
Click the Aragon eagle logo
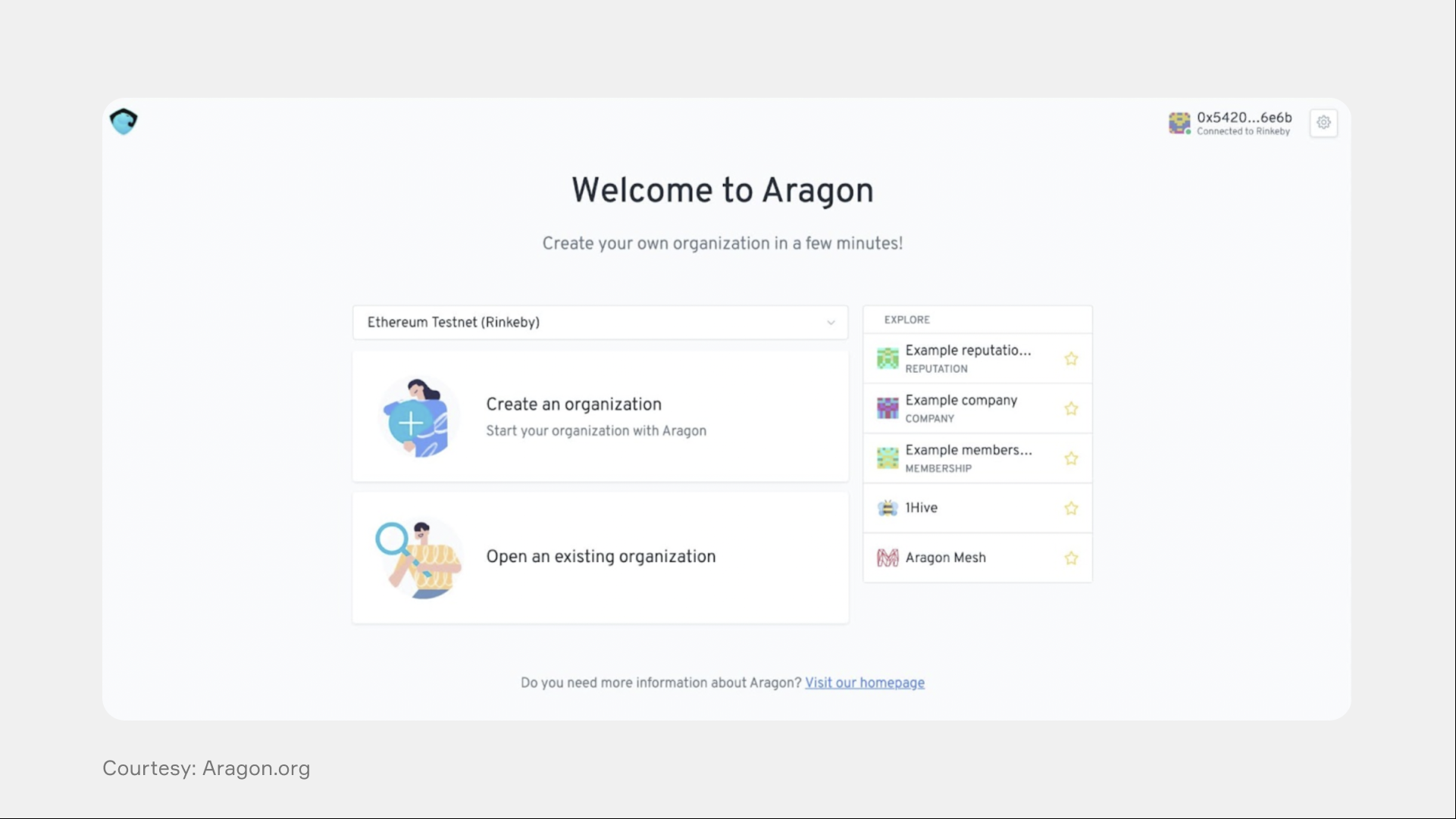point(124,121)
